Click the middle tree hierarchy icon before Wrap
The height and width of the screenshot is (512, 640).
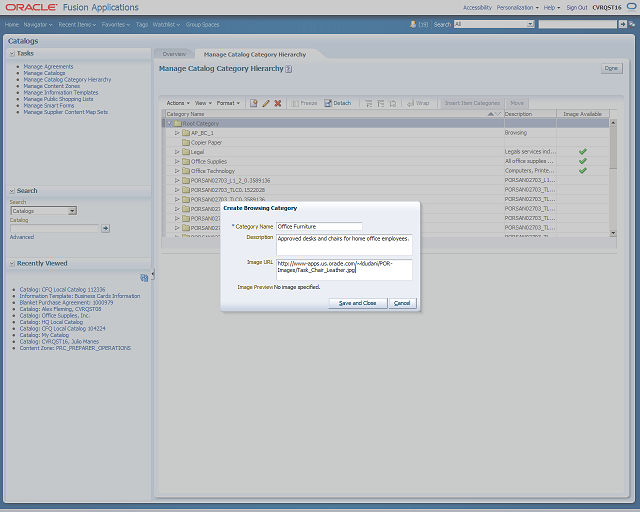point(380,104)
